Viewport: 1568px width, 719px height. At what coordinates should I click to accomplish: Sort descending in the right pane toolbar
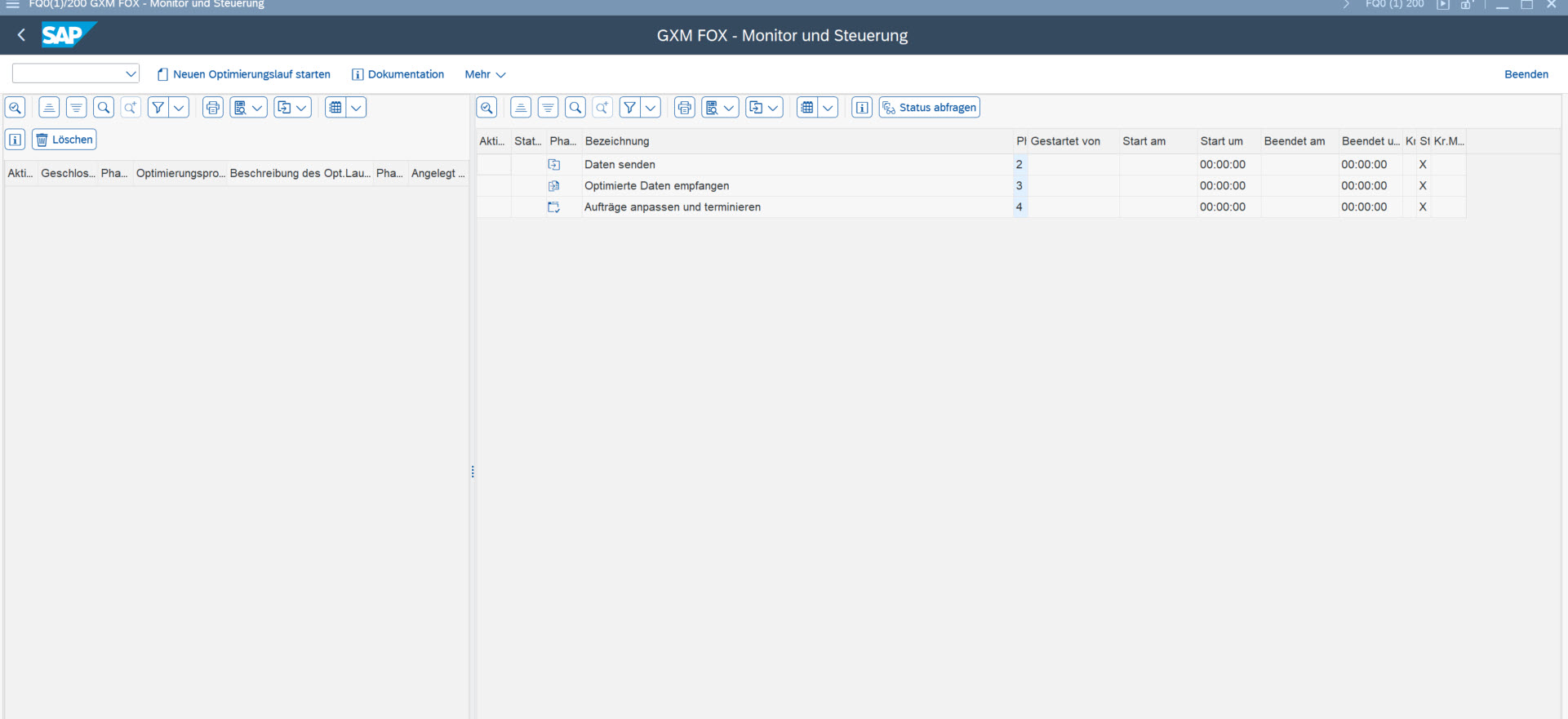point(548,108)
